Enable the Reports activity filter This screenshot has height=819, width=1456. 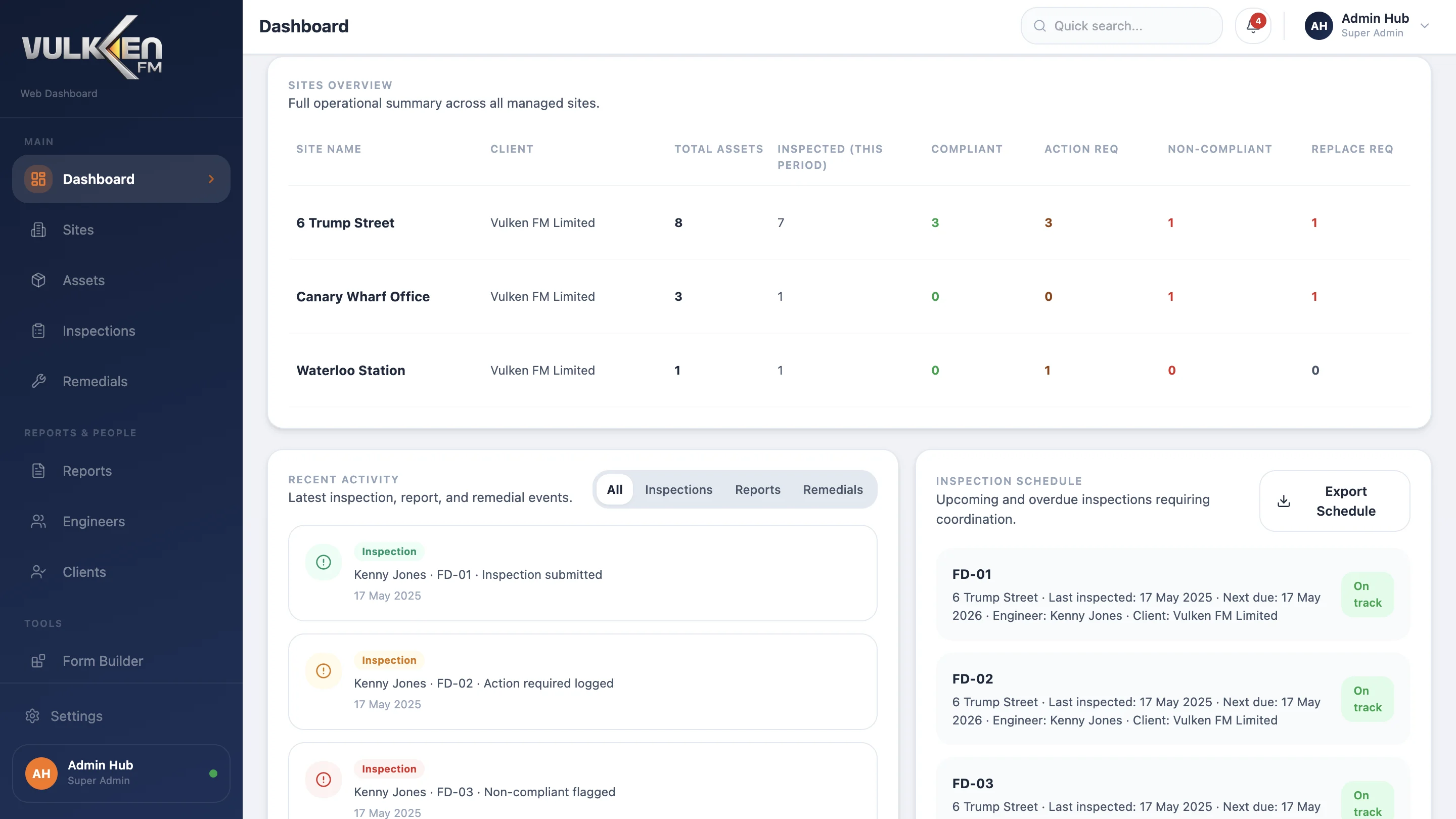tap(757, 489)
